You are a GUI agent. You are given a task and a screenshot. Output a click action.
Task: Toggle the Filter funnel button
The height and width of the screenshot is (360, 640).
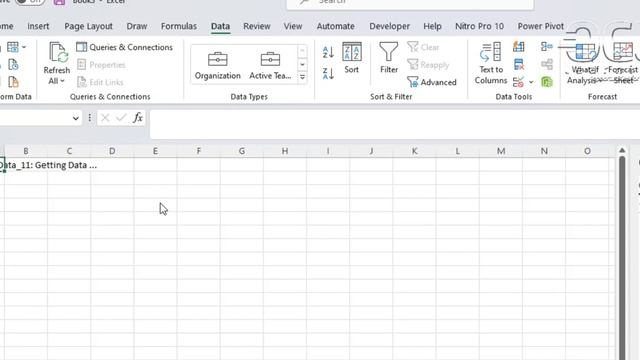click(x=389, y=58)
